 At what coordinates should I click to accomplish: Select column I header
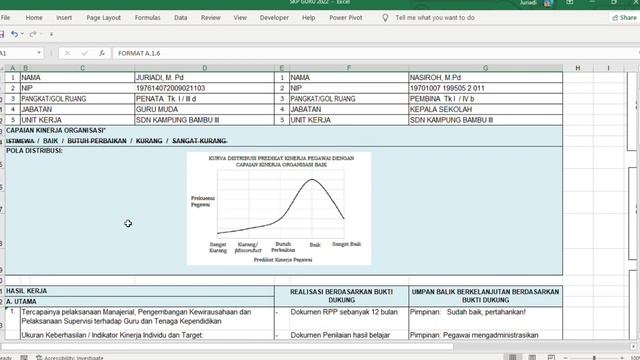tap(608, 68)
